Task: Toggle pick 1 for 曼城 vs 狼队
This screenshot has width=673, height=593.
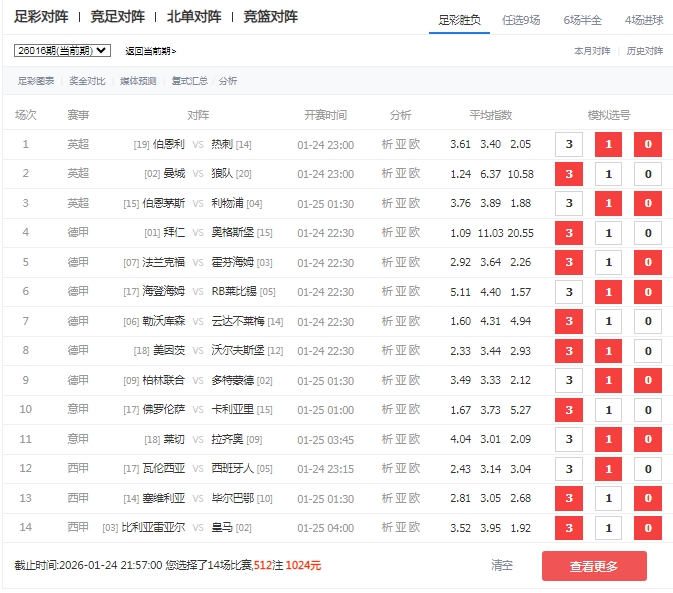Action: 608,174
